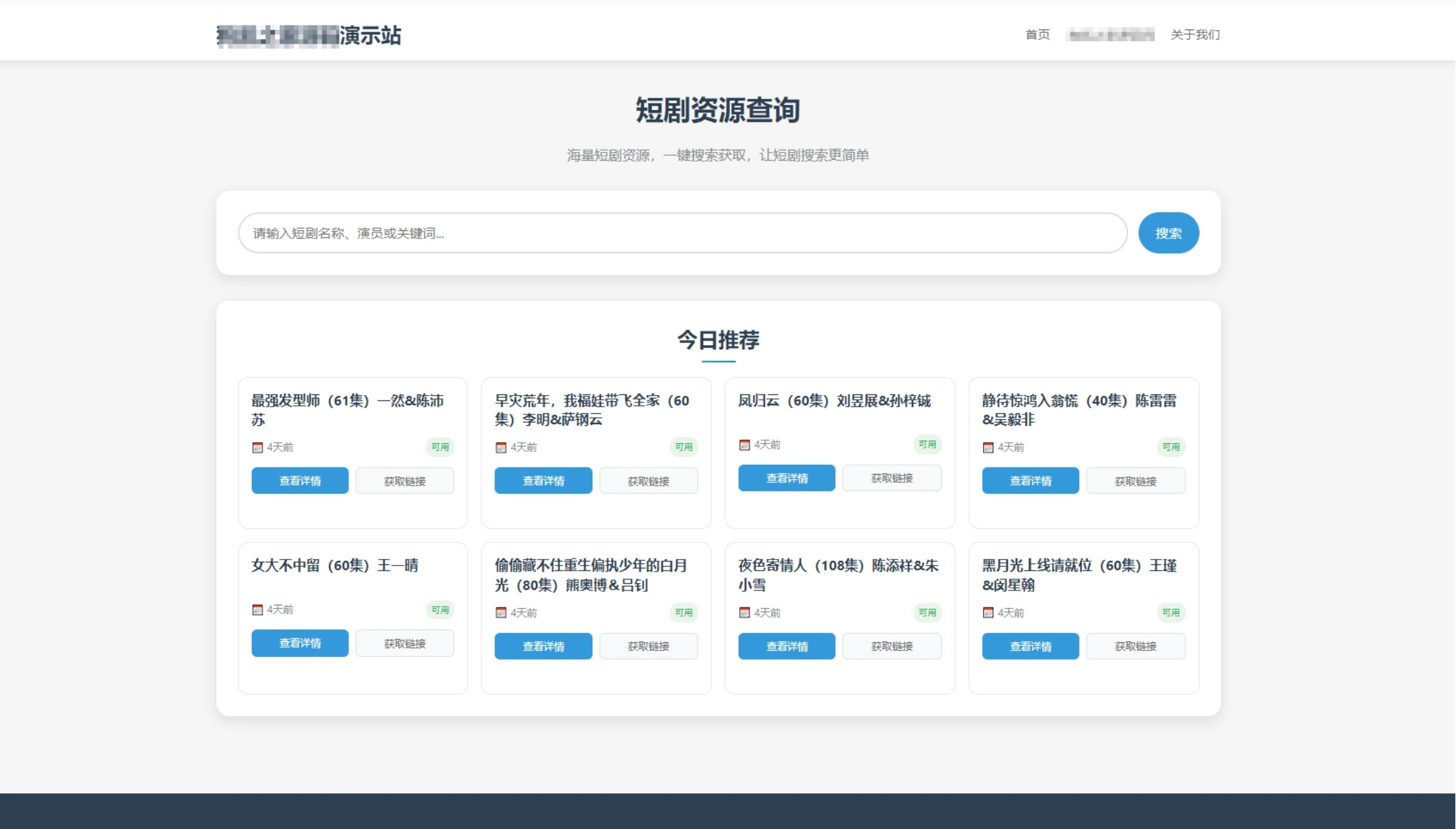This screenshot has height=829, width=1456.
Task: Click the calendar icon on 偷偷藏不住 card
Action: 501,613
